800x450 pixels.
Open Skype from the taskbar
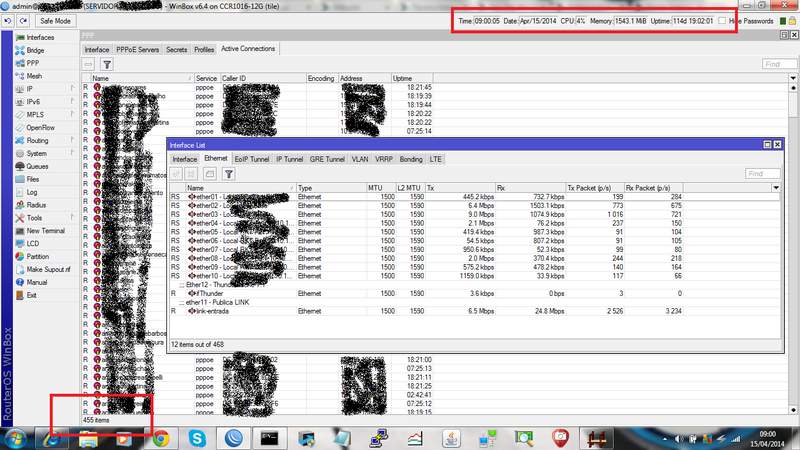click(197, 438)
